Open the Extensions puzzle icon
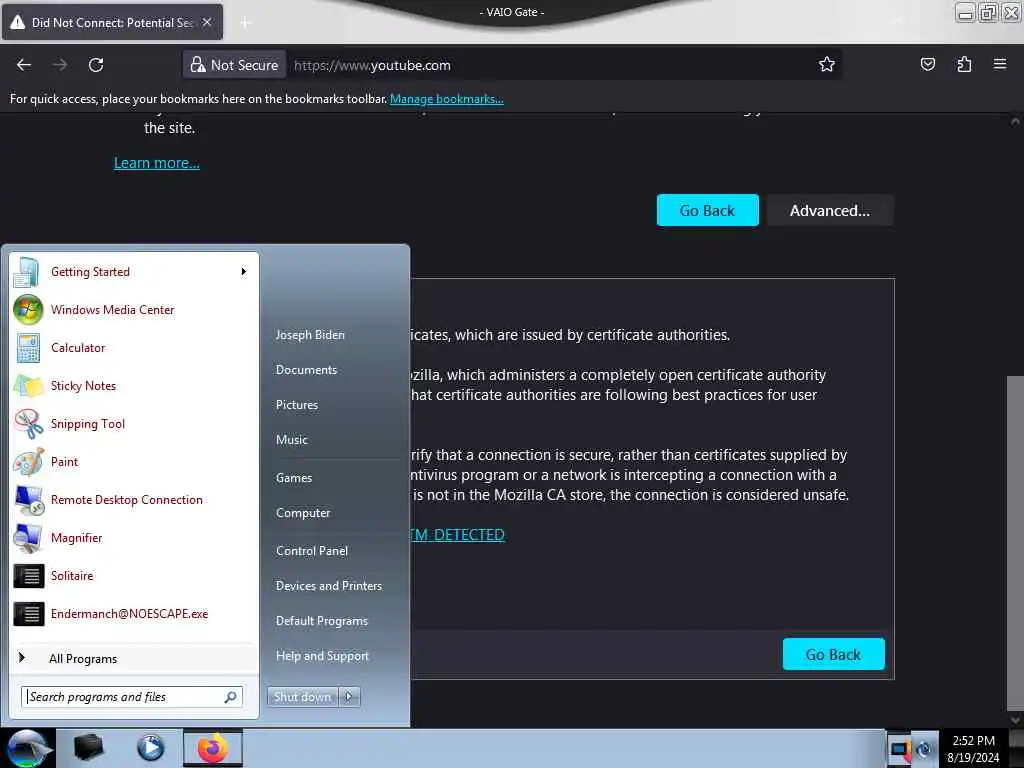Viewport: 1024px width, 768px height. [964, 64]
